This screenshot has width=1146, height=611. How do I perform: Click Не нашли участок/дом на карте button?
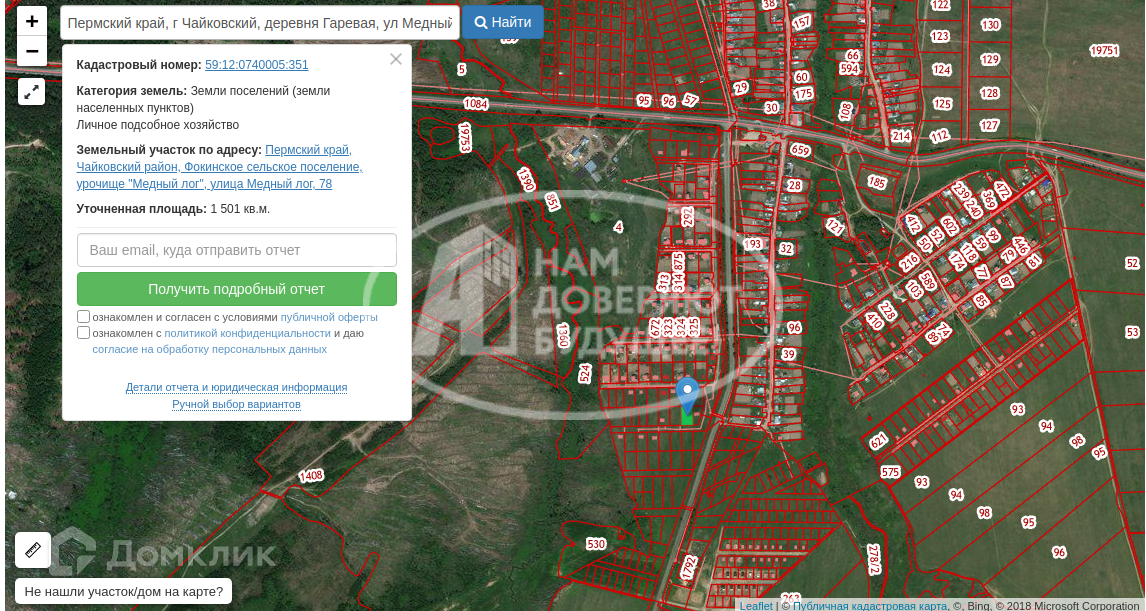click(124, 591)
